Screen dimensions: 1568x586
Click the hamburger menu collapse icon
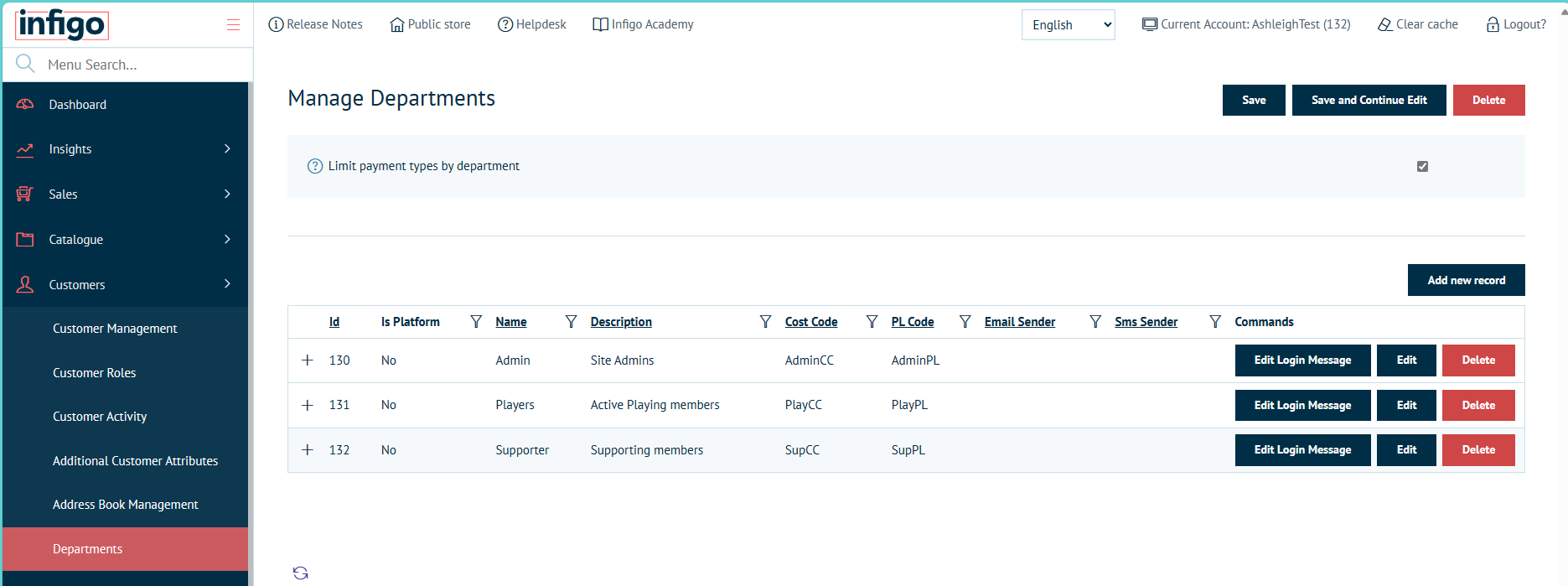click(233, 25)
